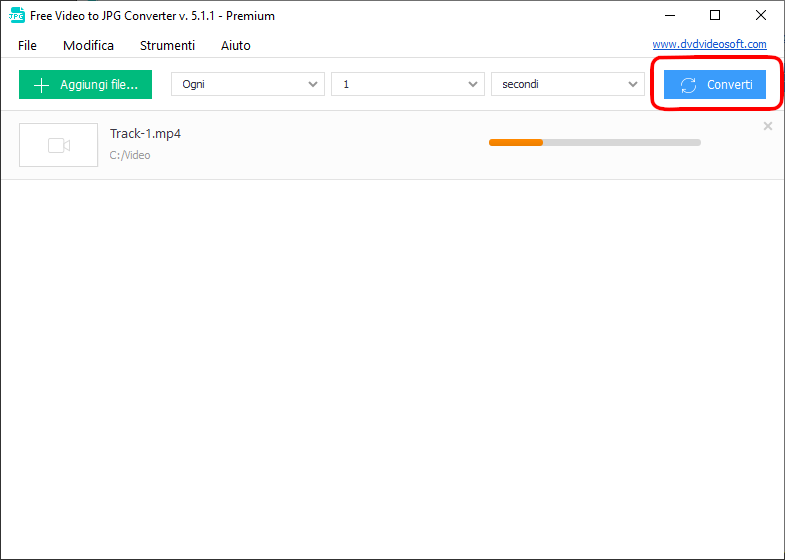Screen dimensions: 785x560
Task: Click the orange conversion progress bar
Action: point(595,143)
